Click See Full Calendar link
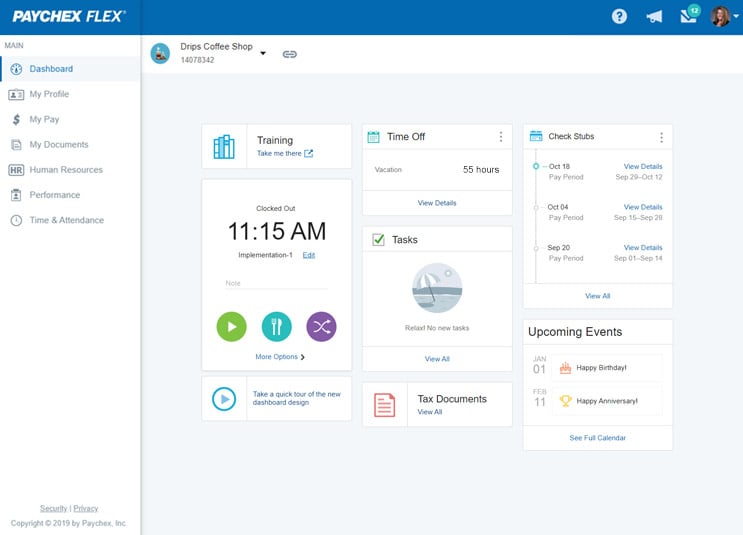The image size is (743, 535). coord(598,438)
